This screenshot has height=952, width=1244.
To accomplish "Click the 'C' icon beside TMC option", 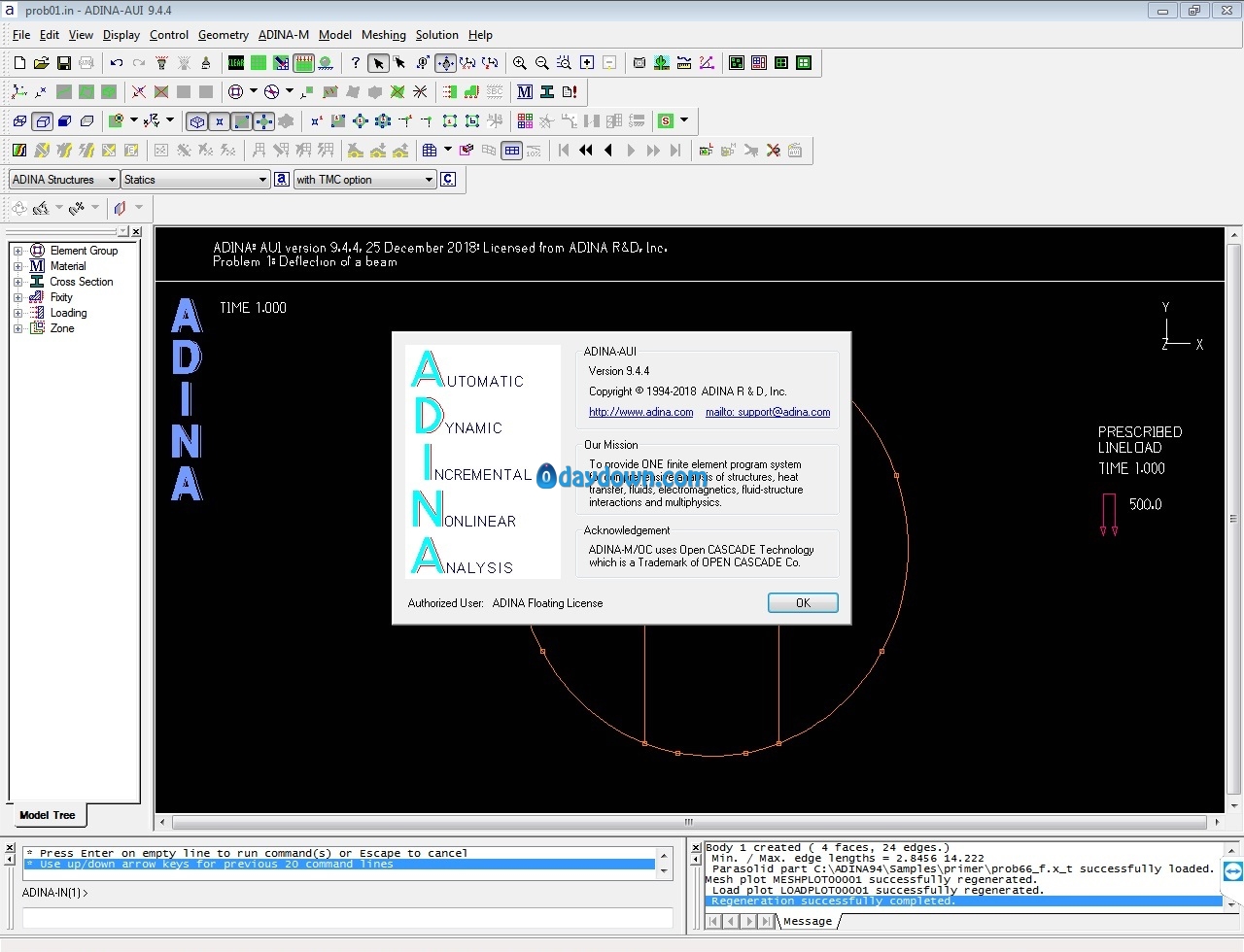I will point(448,180).
